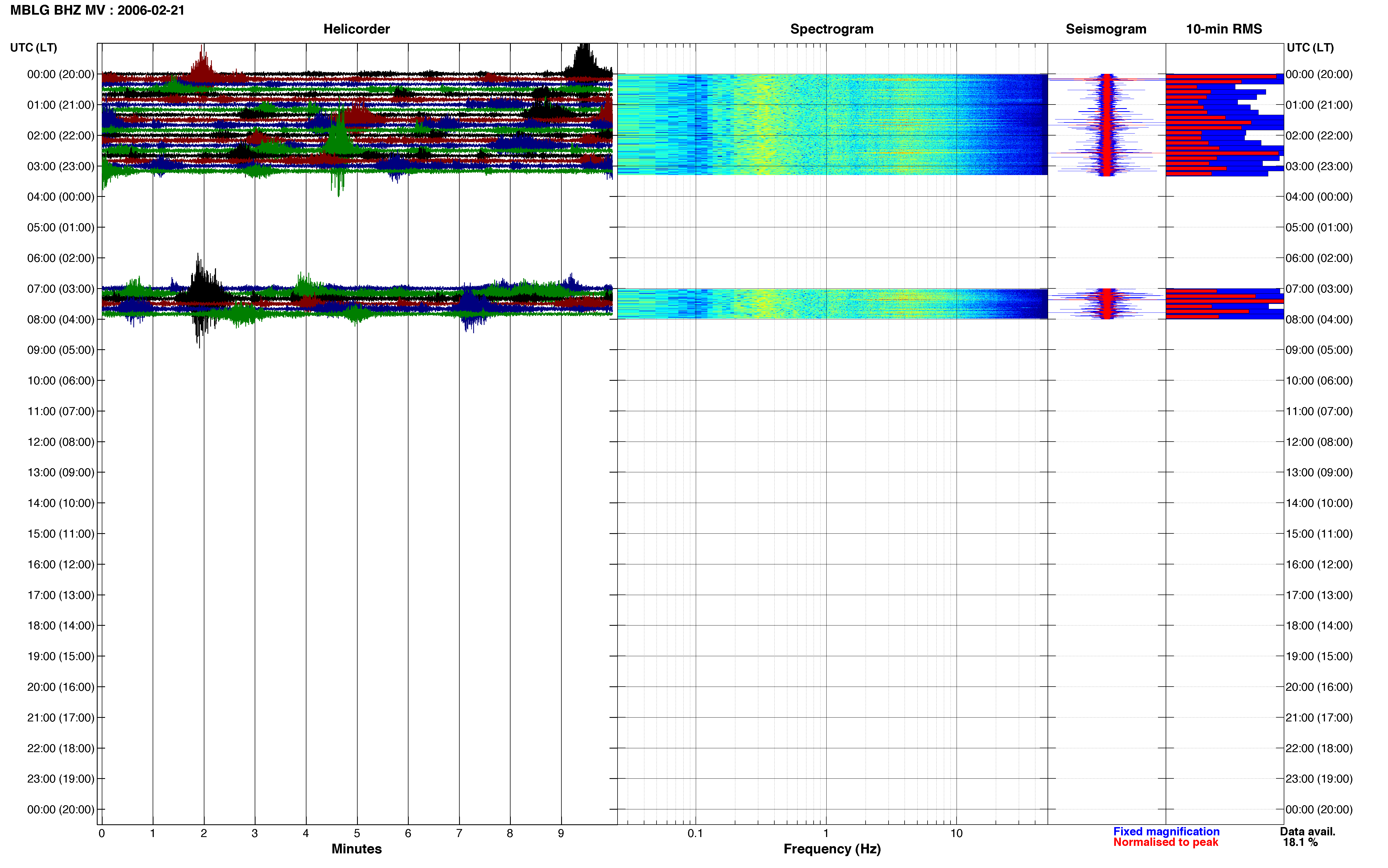Click the '18.1 %' data availability value

click(1300, 842)
